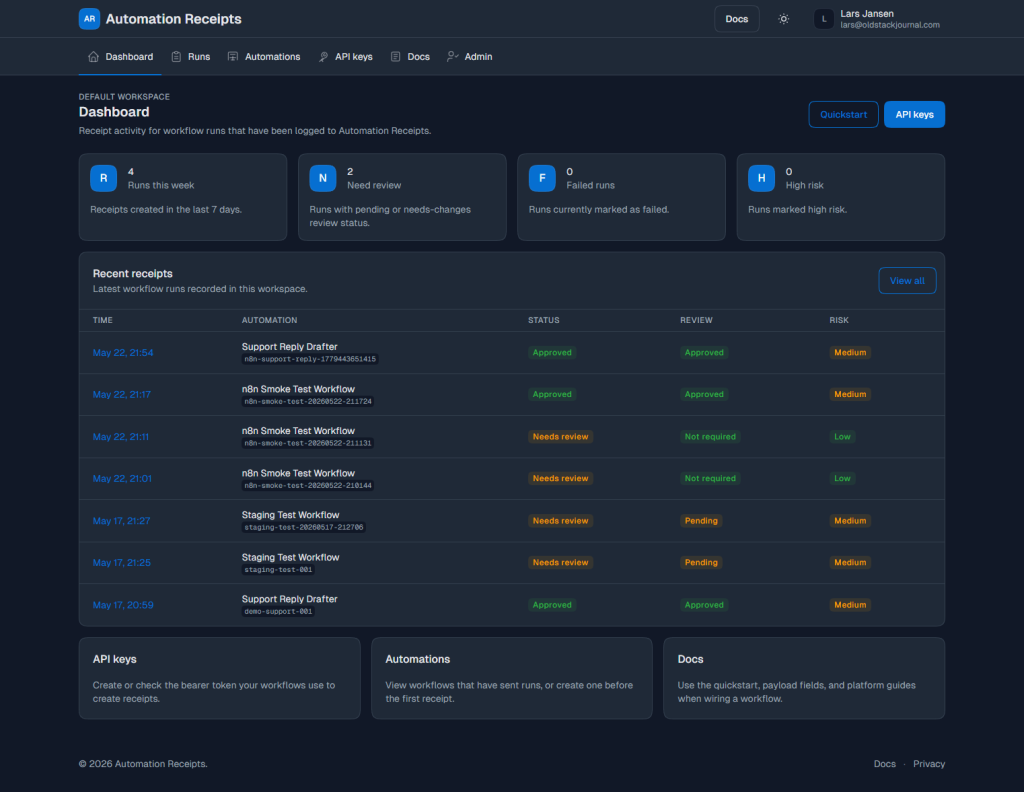This screenshot has height=792, width=1024.
Task: Open the Privacy link in the footer
Action: click(929, 764)
